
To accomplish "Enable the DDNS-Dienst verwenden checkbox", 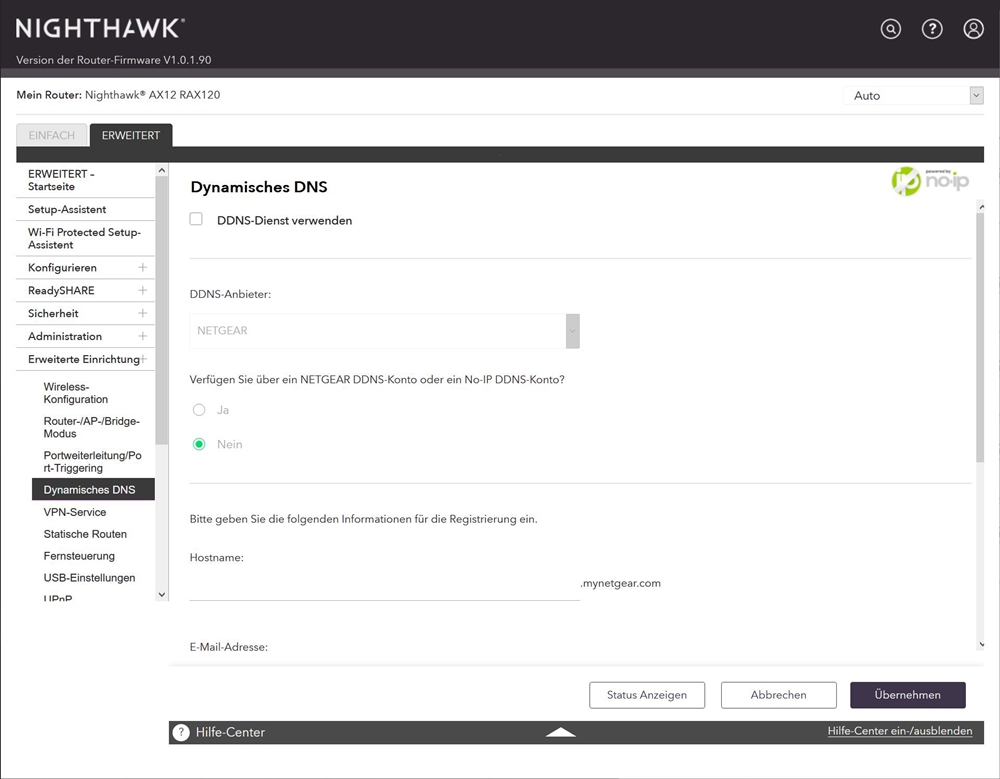I will click(197, 220).
